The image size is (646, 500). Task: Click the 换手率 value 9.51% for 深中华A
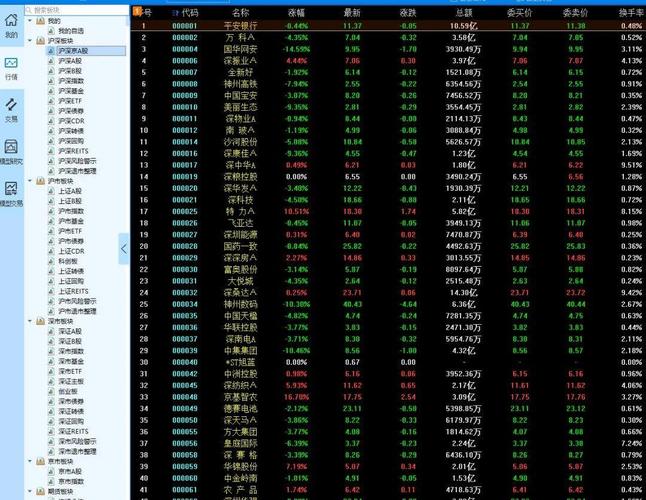click(x=632, y=165)
